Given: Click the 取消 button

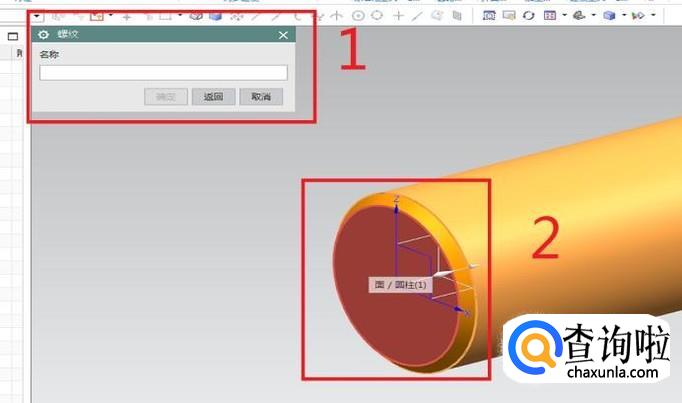Looking at the screenshot, I should click(261, 97).
